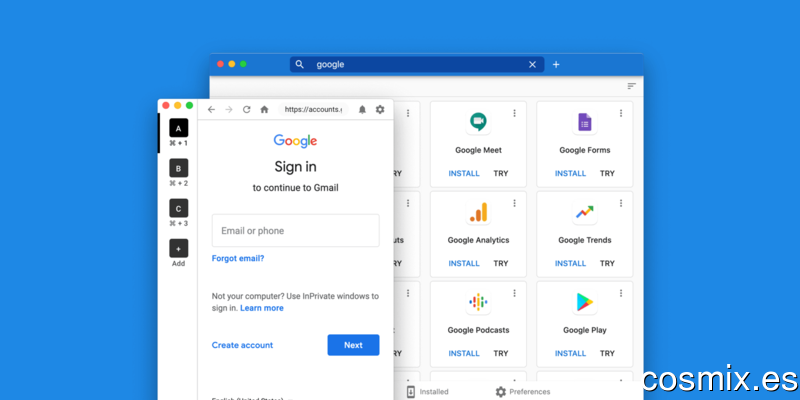Click the Google Meet app icon

click(x=478, y=122)
